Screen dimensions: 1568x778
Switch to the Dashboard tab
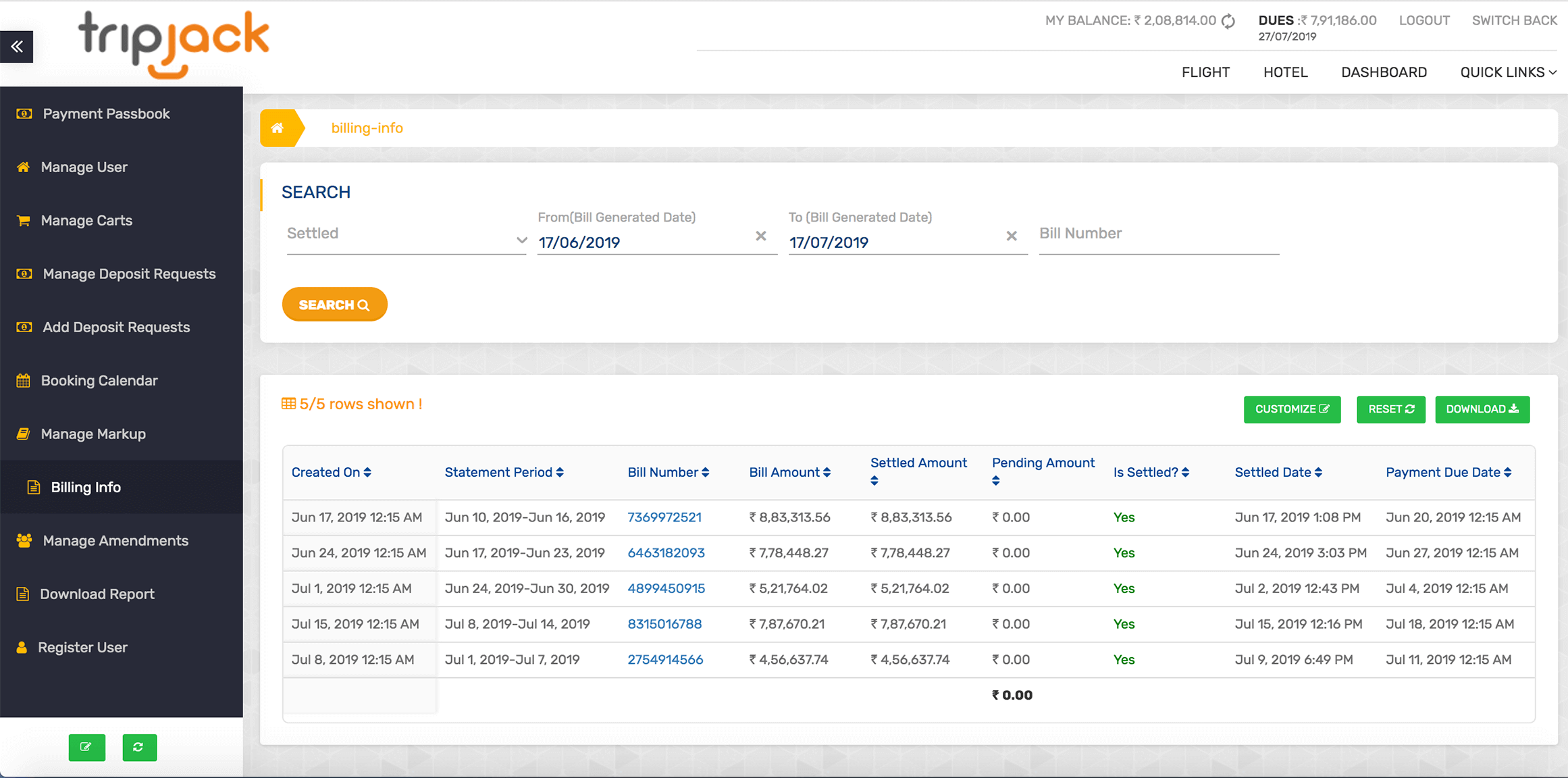(x=1384, y=72)
